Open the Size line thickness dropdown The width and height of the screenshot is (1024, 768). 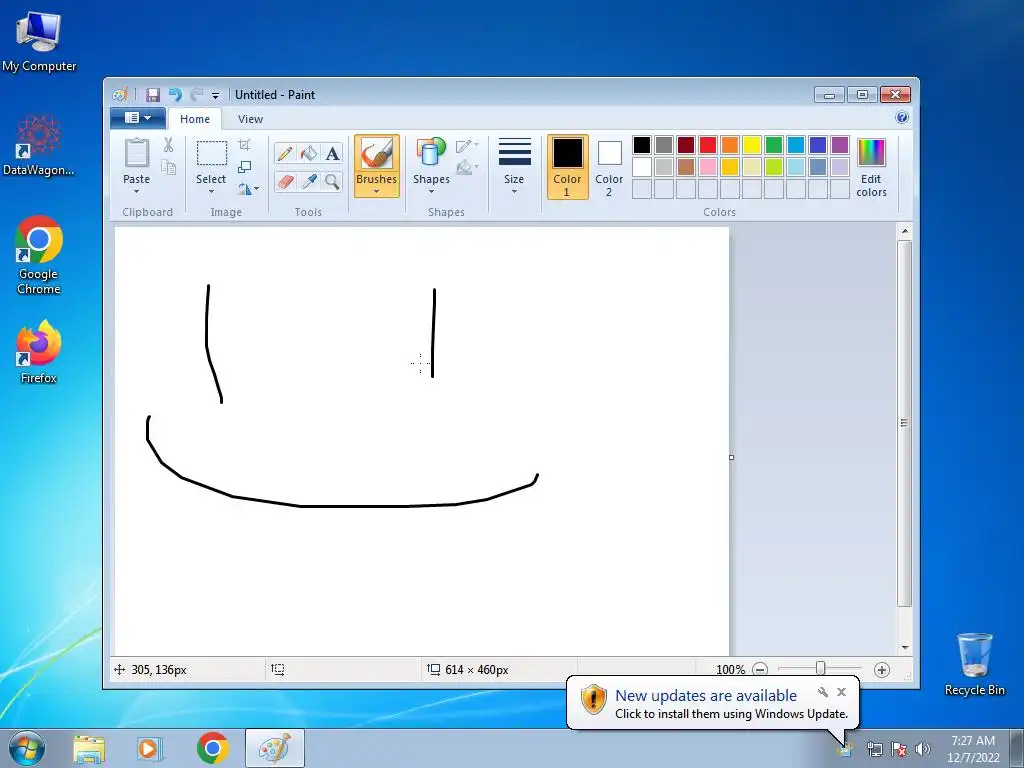point(514,167)
